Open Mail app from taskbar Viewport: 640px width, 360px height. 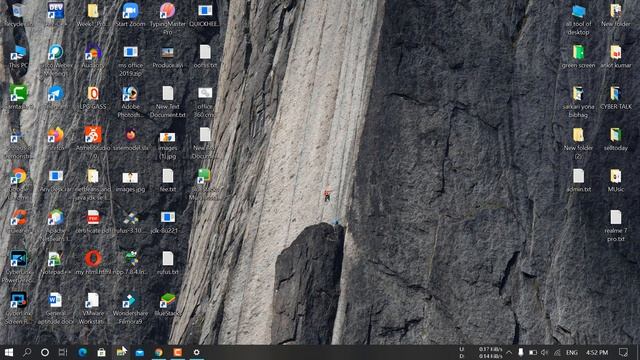tap(140, 352)
